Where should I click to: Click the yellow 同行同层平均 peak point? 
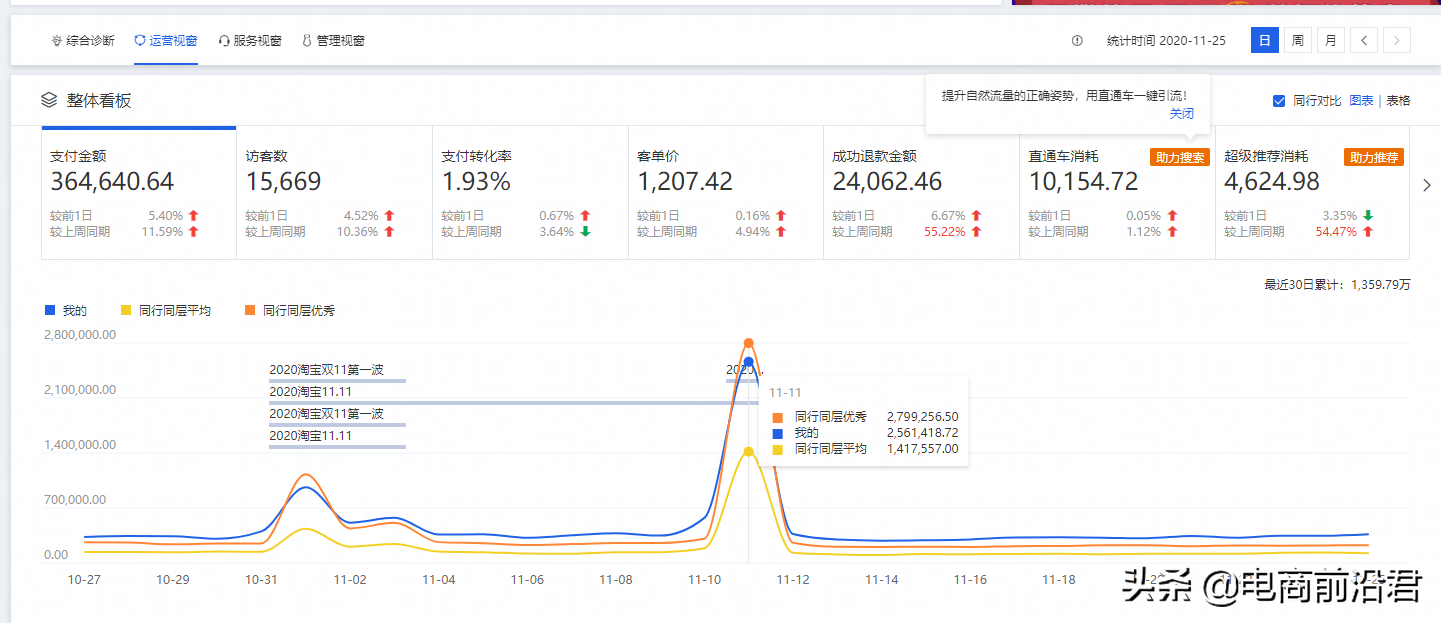point(748,452)
